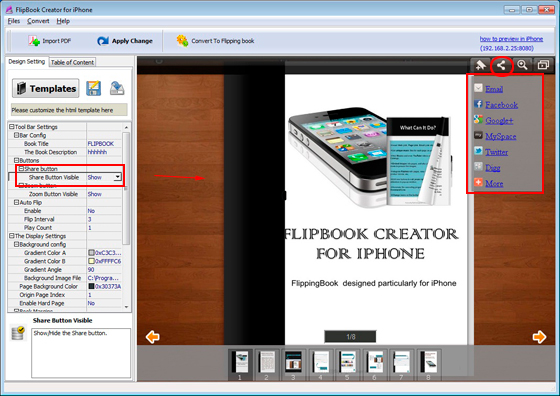This screenshot has height=396, width=560.
Task: Collapse the Share button node
Action: 21,169
